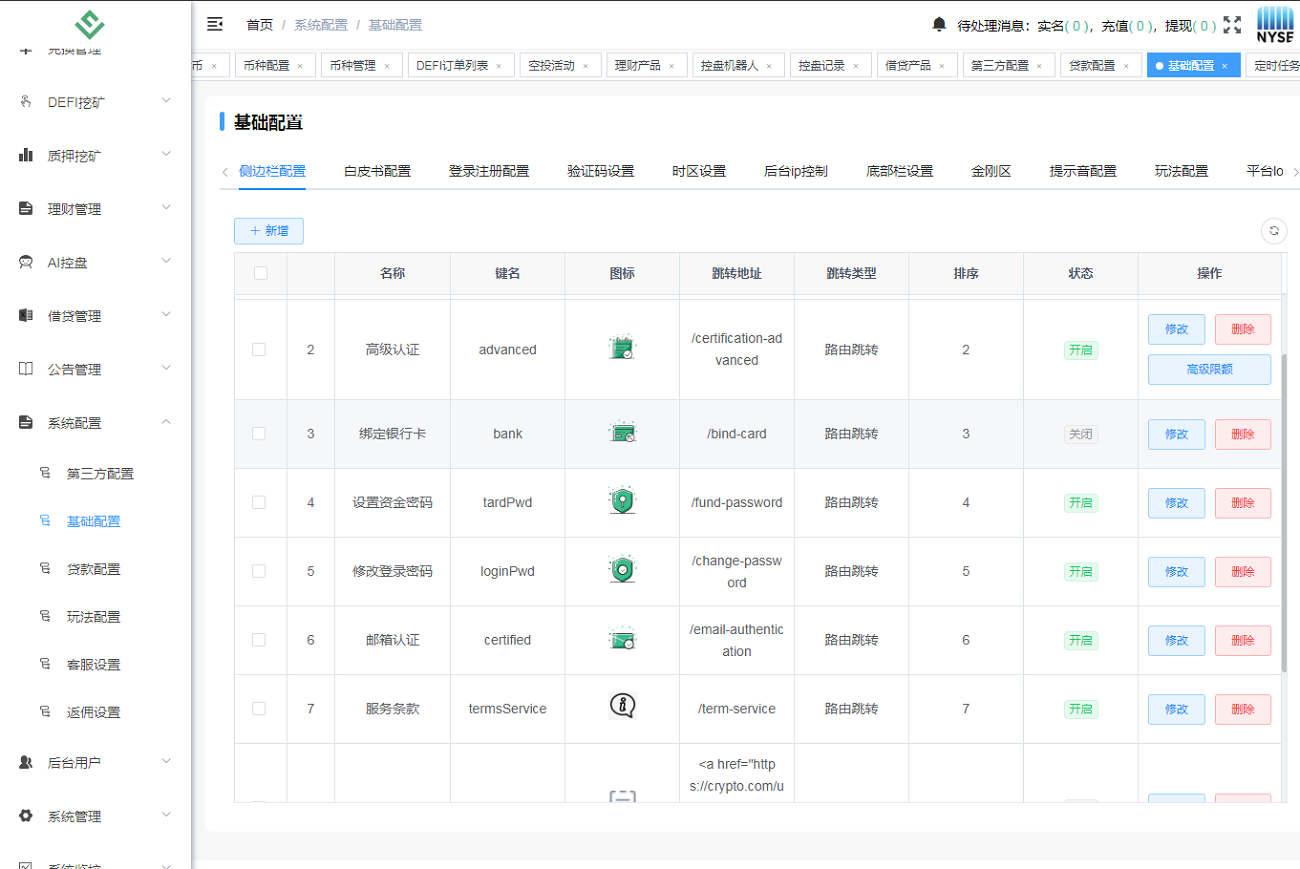Screen dimensions: 1300x869
Task: Toggle the select-all header checkbox
Action: pos(260,273)
